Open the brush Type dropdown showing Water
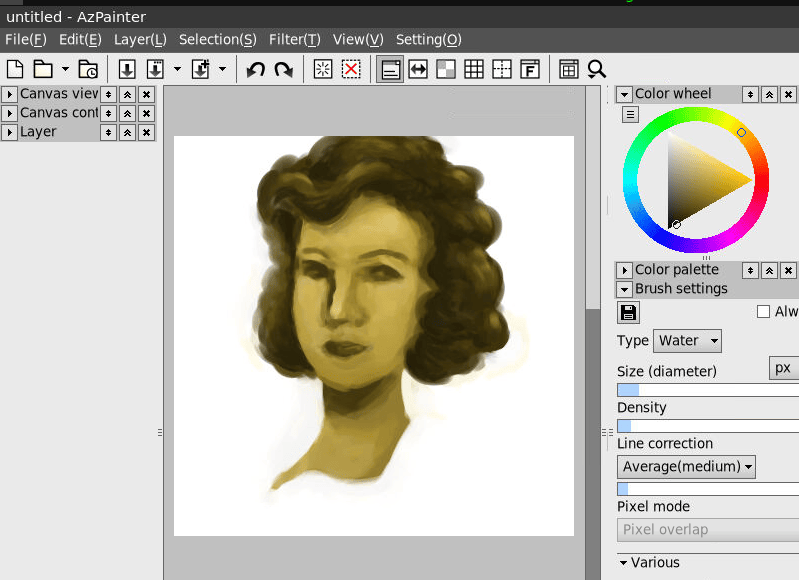 (687, 341)
